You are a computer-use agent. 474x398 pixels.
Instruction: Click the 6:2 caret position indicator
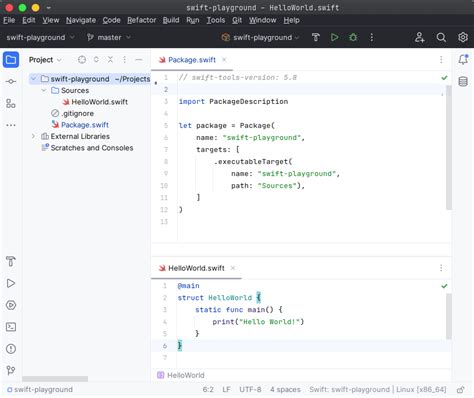pyautogui.click(x=208, y=389)
